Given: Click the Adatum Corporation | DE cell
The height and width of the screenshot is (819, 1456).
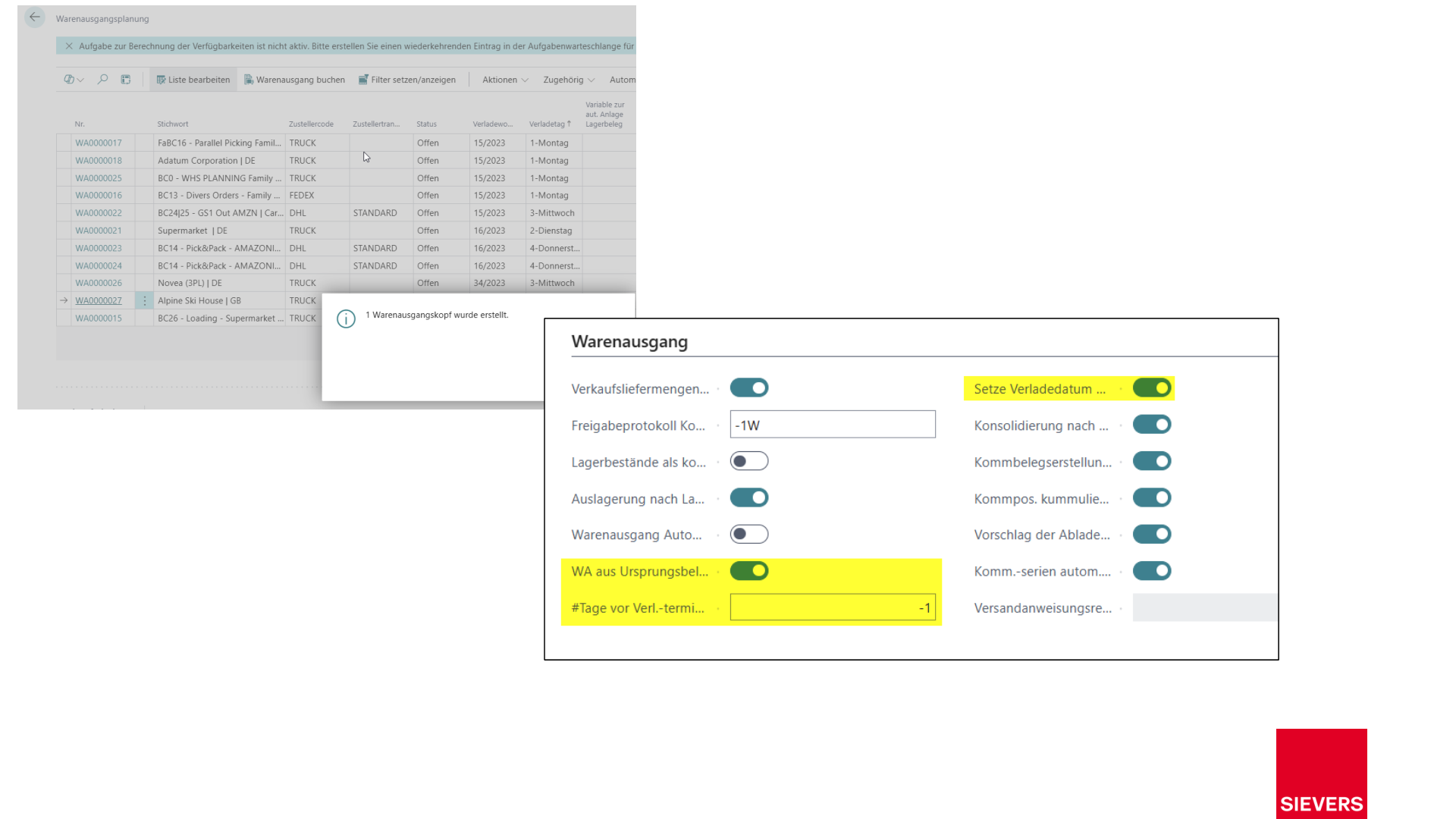Looking at the screenshot, I should [219, 161].
